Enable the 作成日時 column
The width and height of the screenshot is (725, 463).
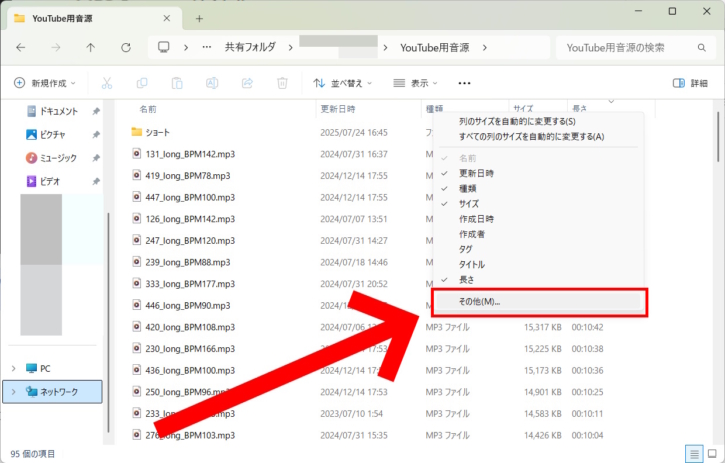point(476,219)
